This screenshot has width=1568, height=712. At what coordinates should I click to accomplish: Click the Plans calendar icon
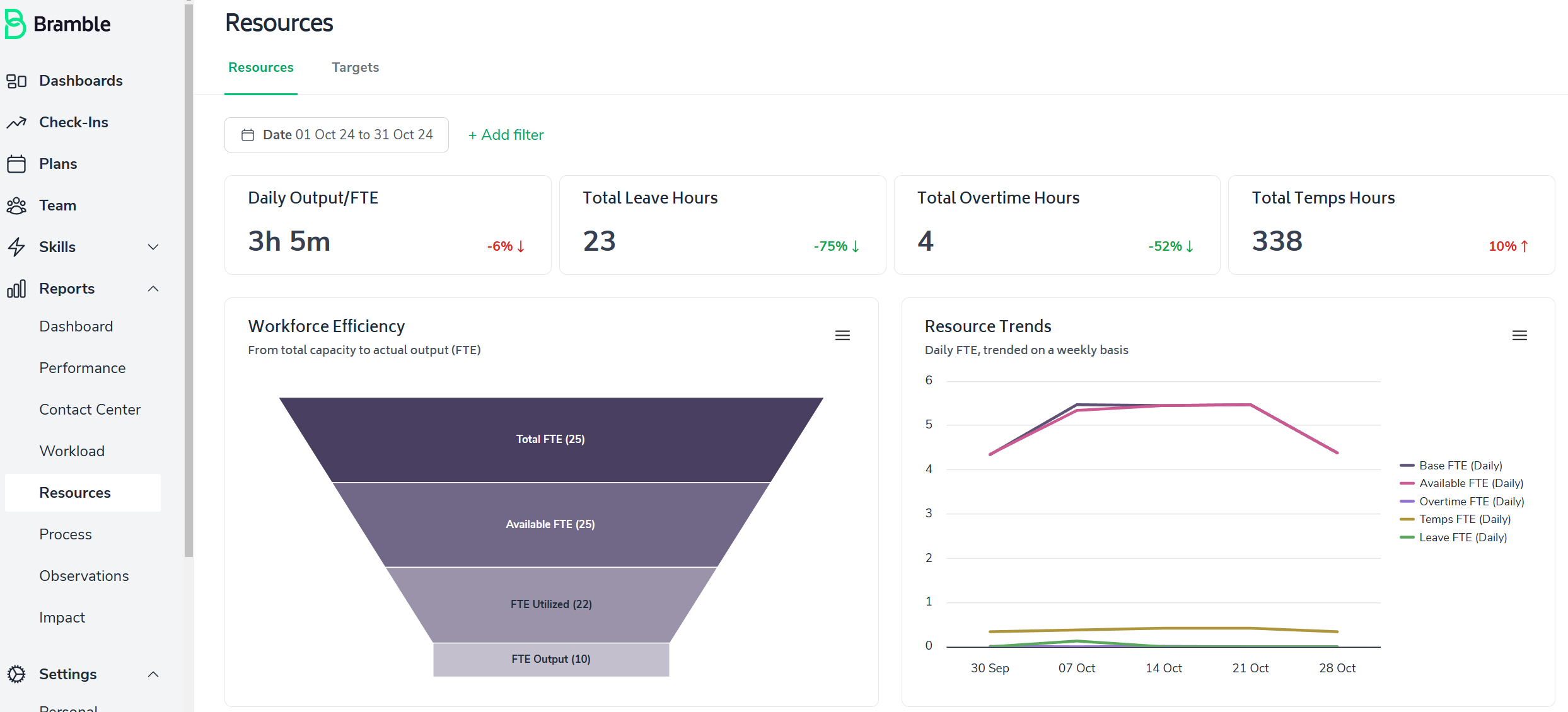coord(16,164)
